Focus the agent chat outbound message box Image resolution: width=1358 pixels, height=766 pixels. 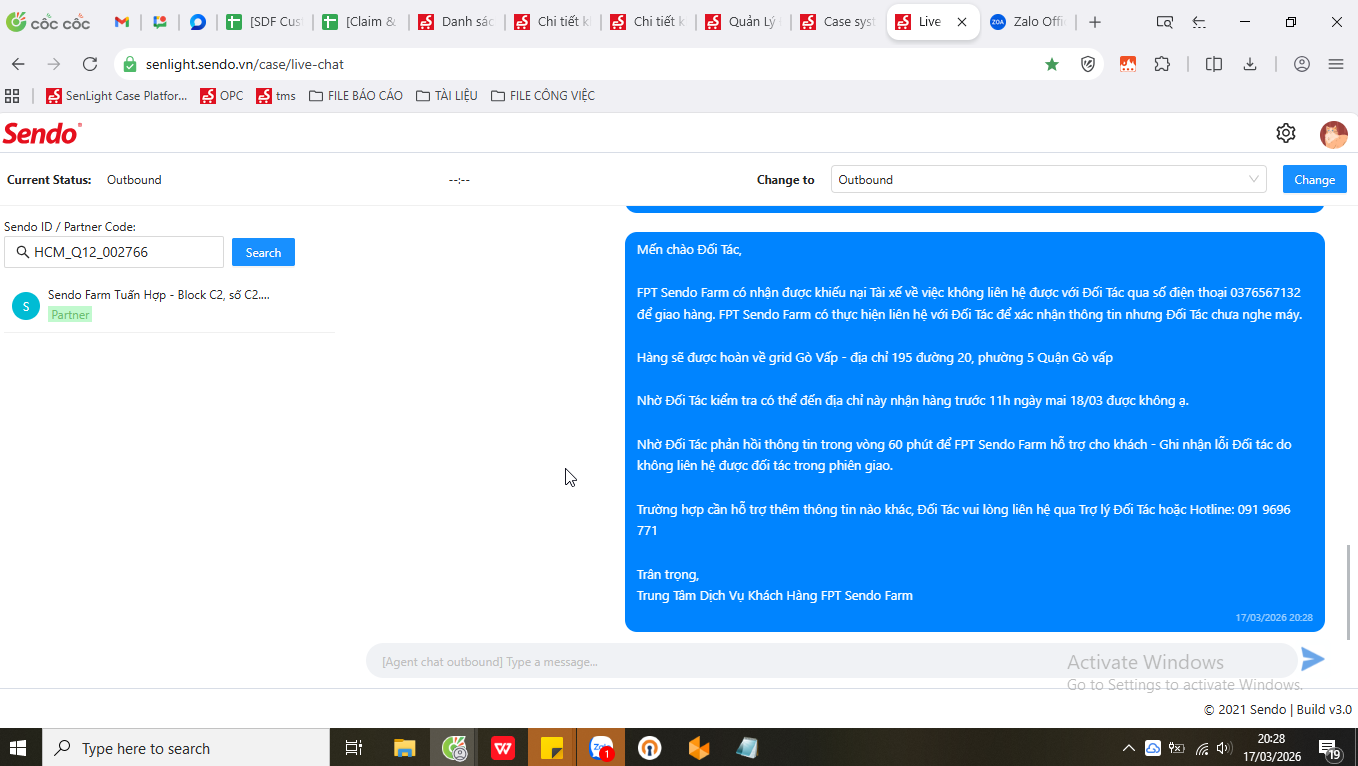[x=831, y=661]
